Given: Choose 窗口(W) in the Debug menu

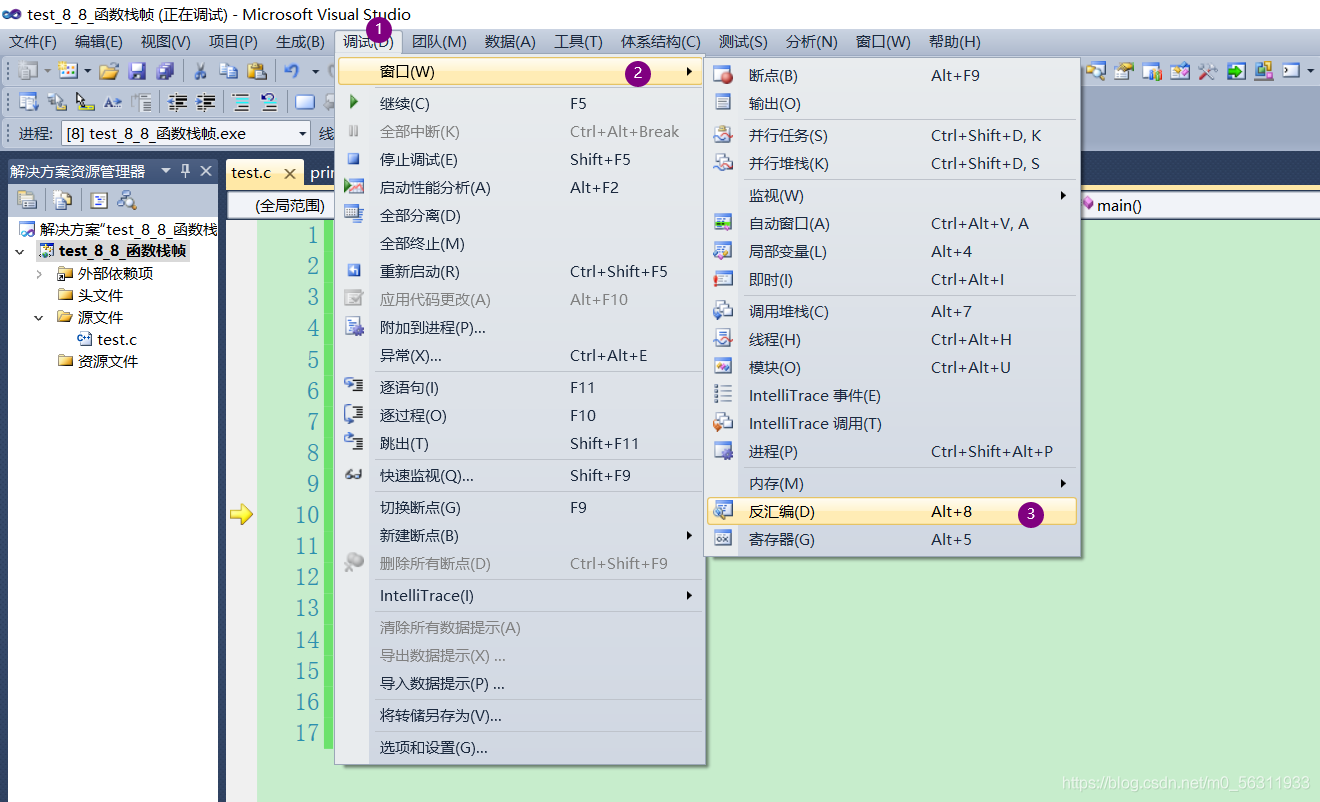Looking at the screenshot, I should 519,72.
